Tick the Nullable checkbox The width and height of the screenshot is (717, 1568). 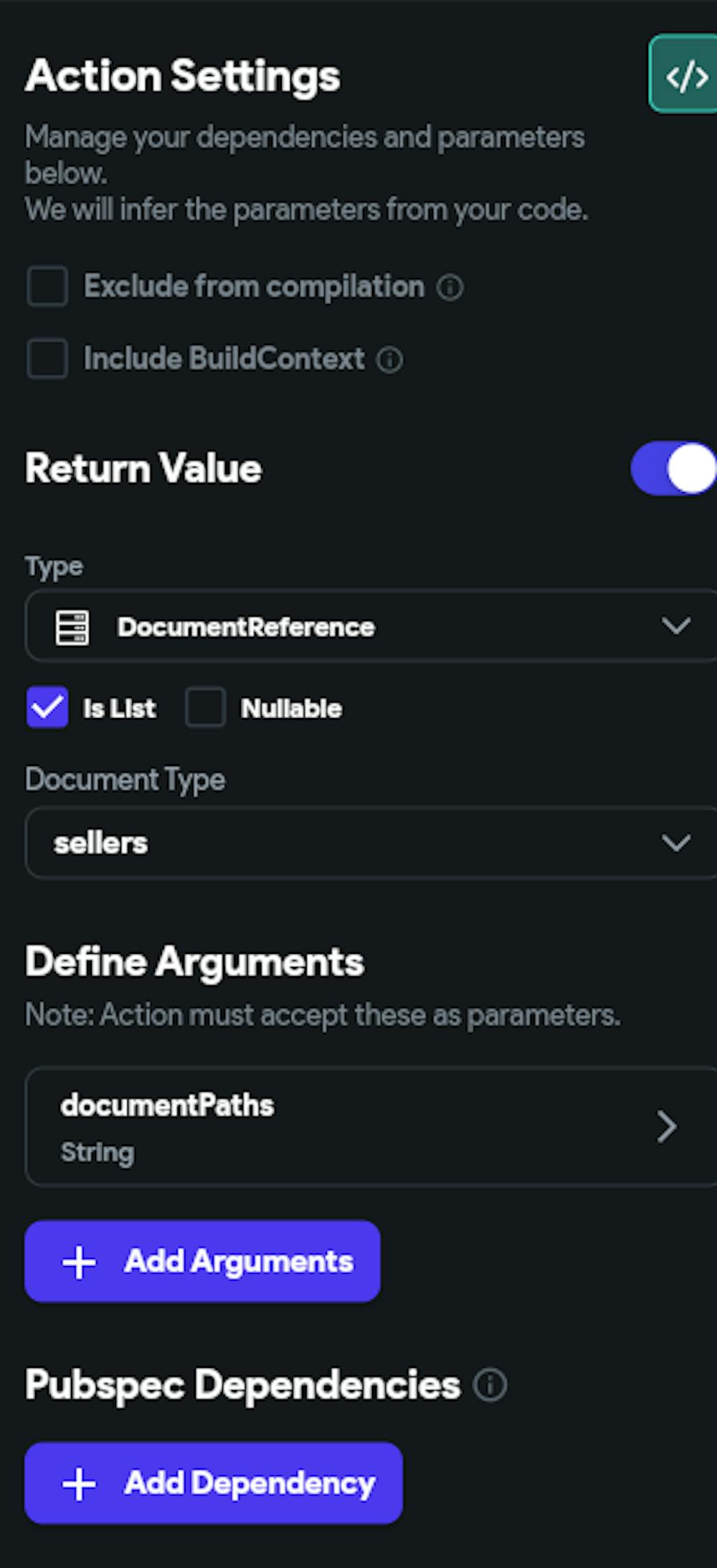[x=206, y=708]
